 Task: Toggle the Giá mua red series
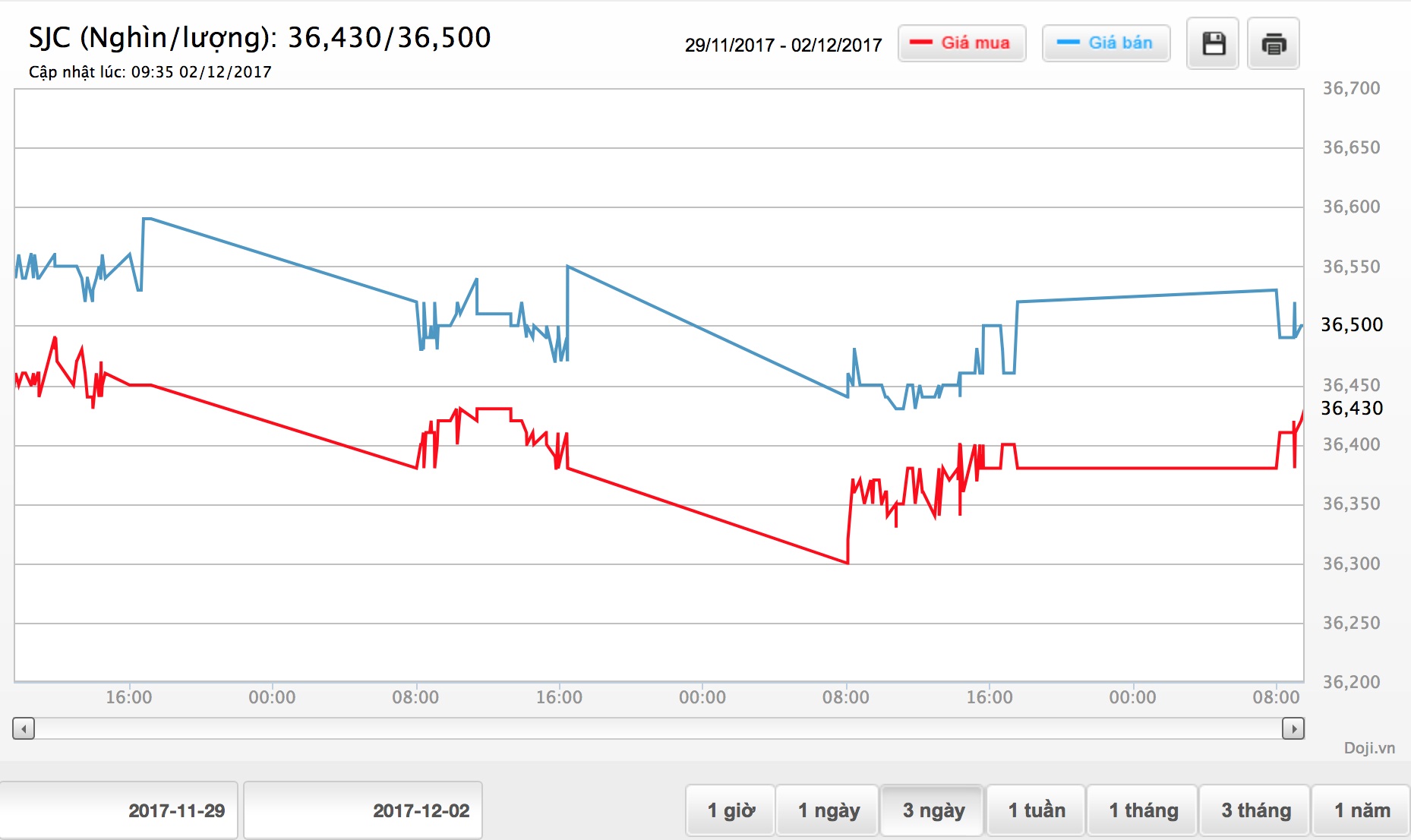click(962, 43)
